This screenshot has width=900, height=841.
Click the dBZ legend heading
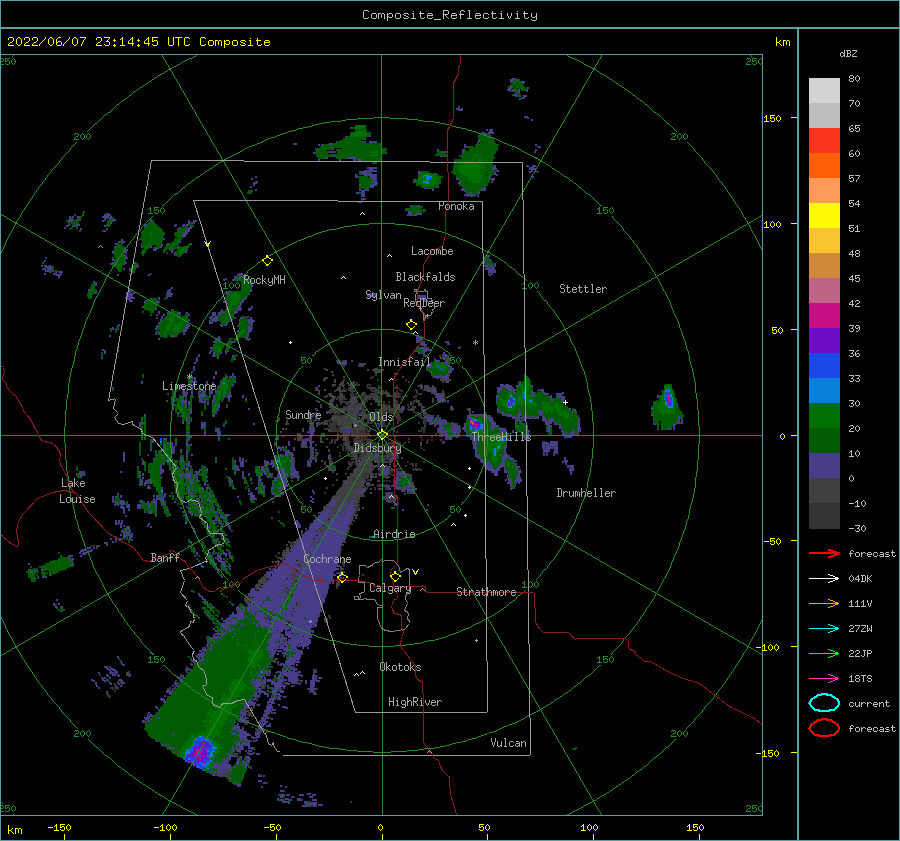tap(848, 53)
